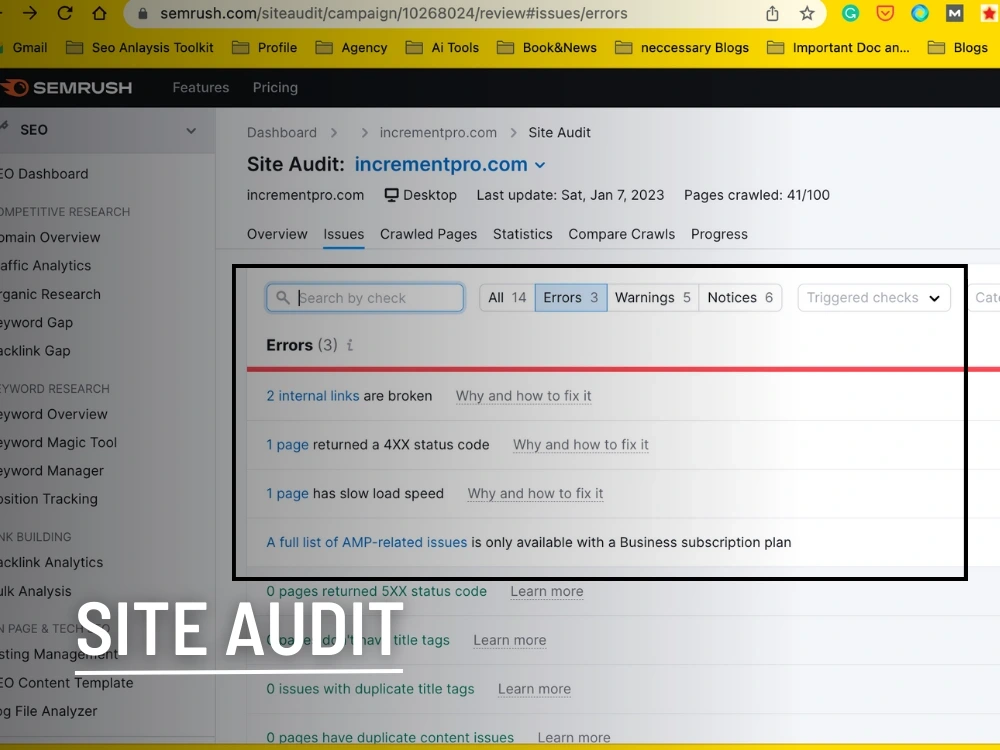The width and height of the screenshot is (1000, 750).
Task: Filter issues by Warnings 5
Action: pyautogui.click(x=652, y=298)
